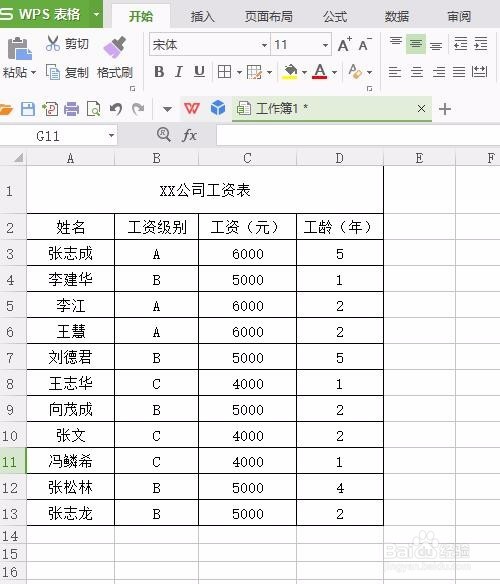Viewport: 500px width, 584px height.
Task: Click the increase indent icon
Action: 481,44
